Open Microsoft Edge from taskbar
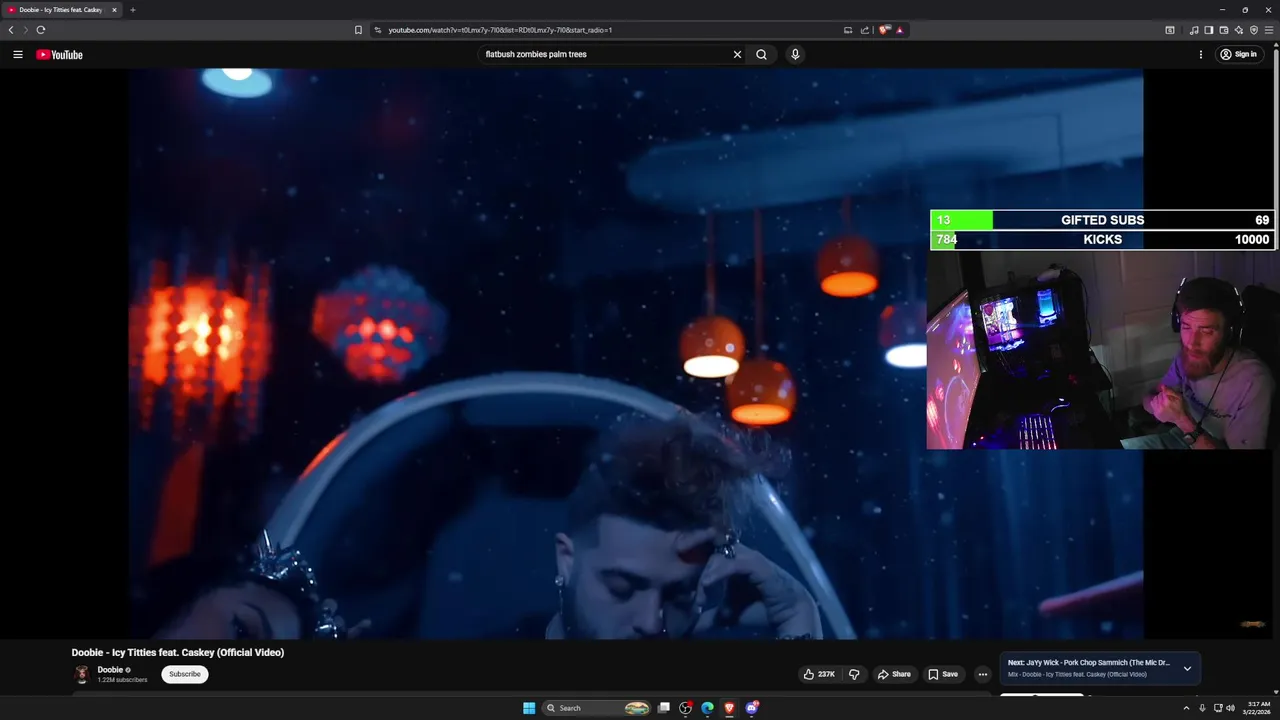 707,708
